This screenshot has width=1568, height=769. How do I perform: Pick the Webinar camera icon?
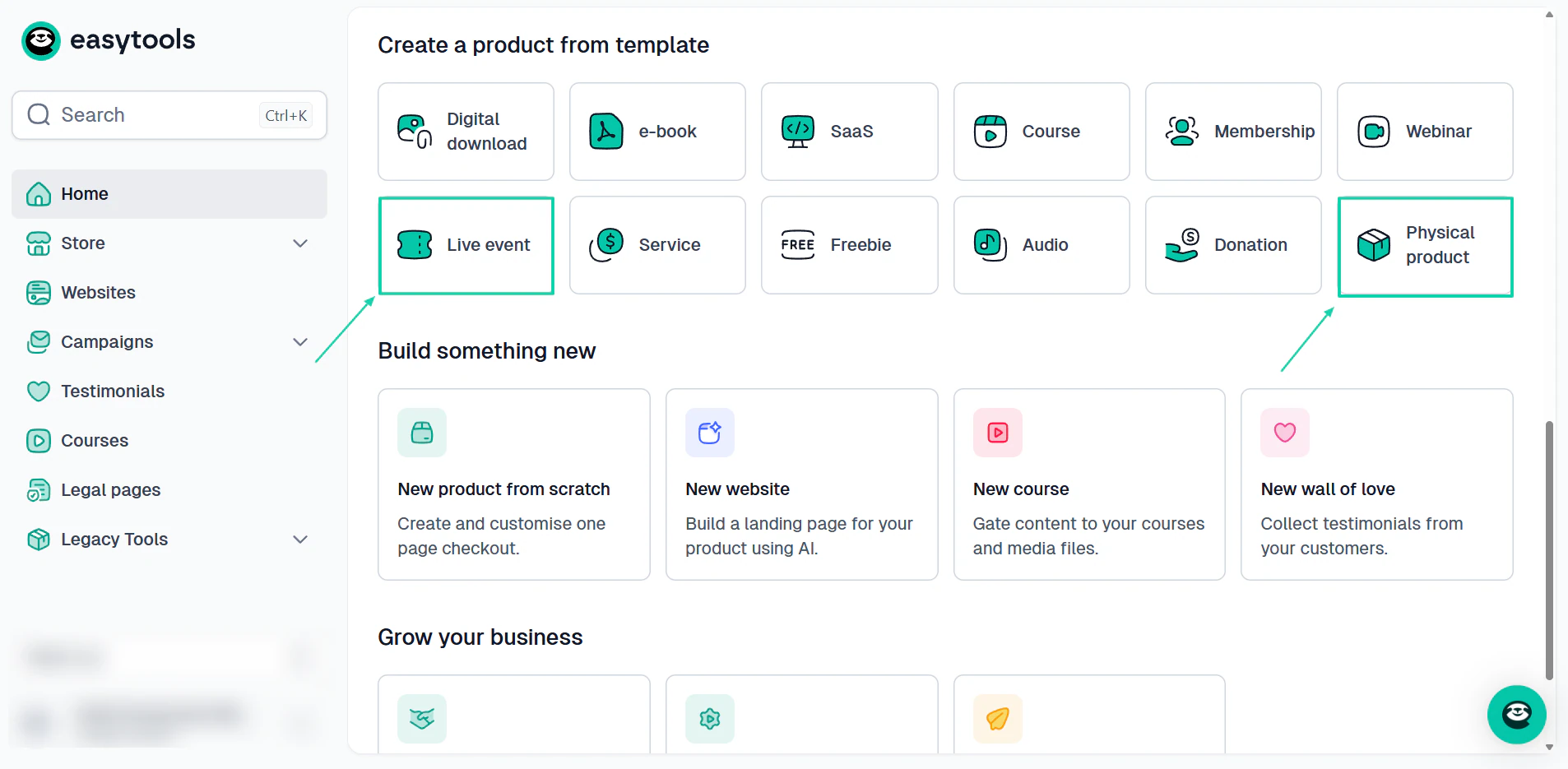click(1374, 132)
